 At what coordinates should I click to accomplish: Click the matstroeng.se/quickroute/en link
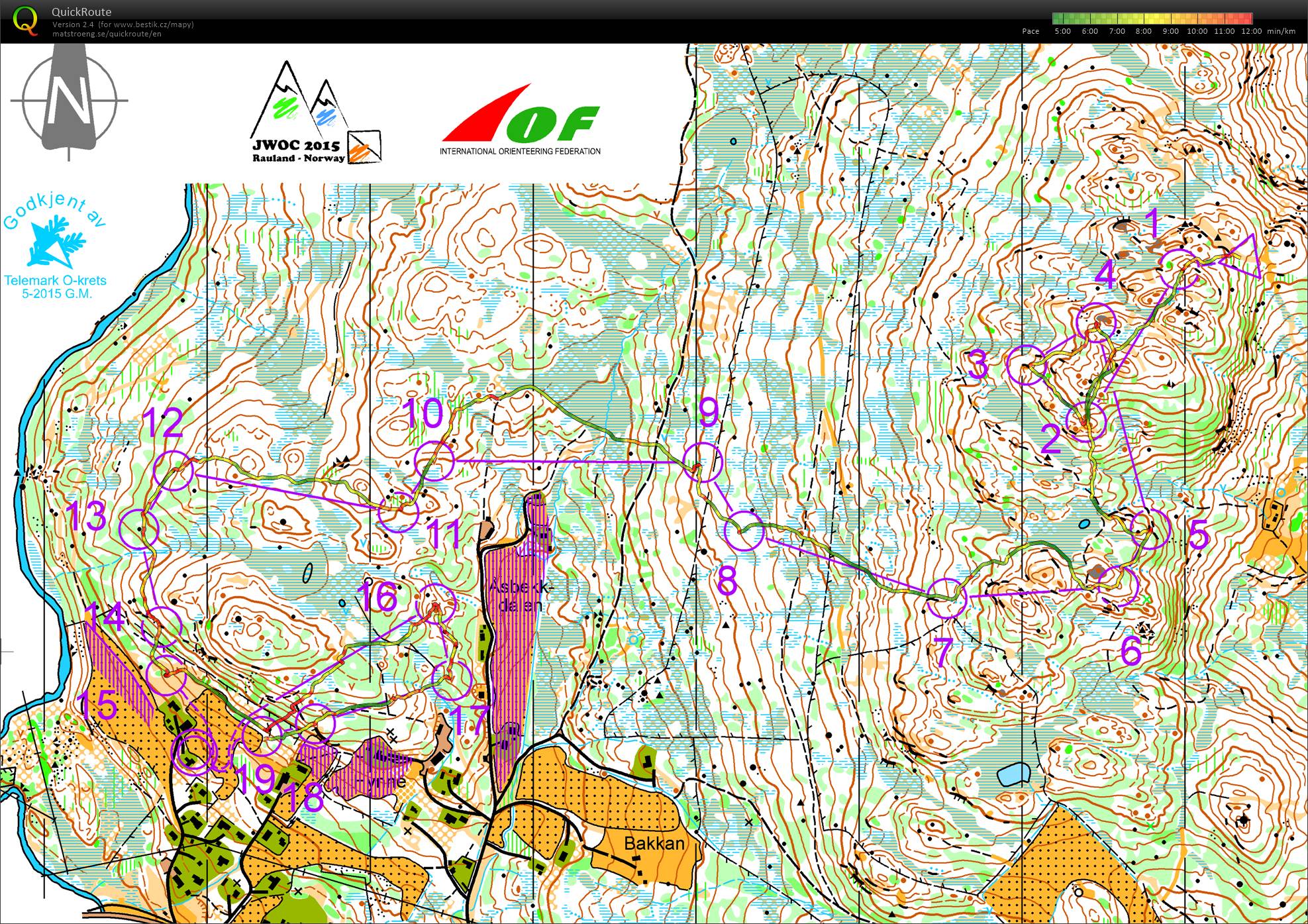coord(107,34)
